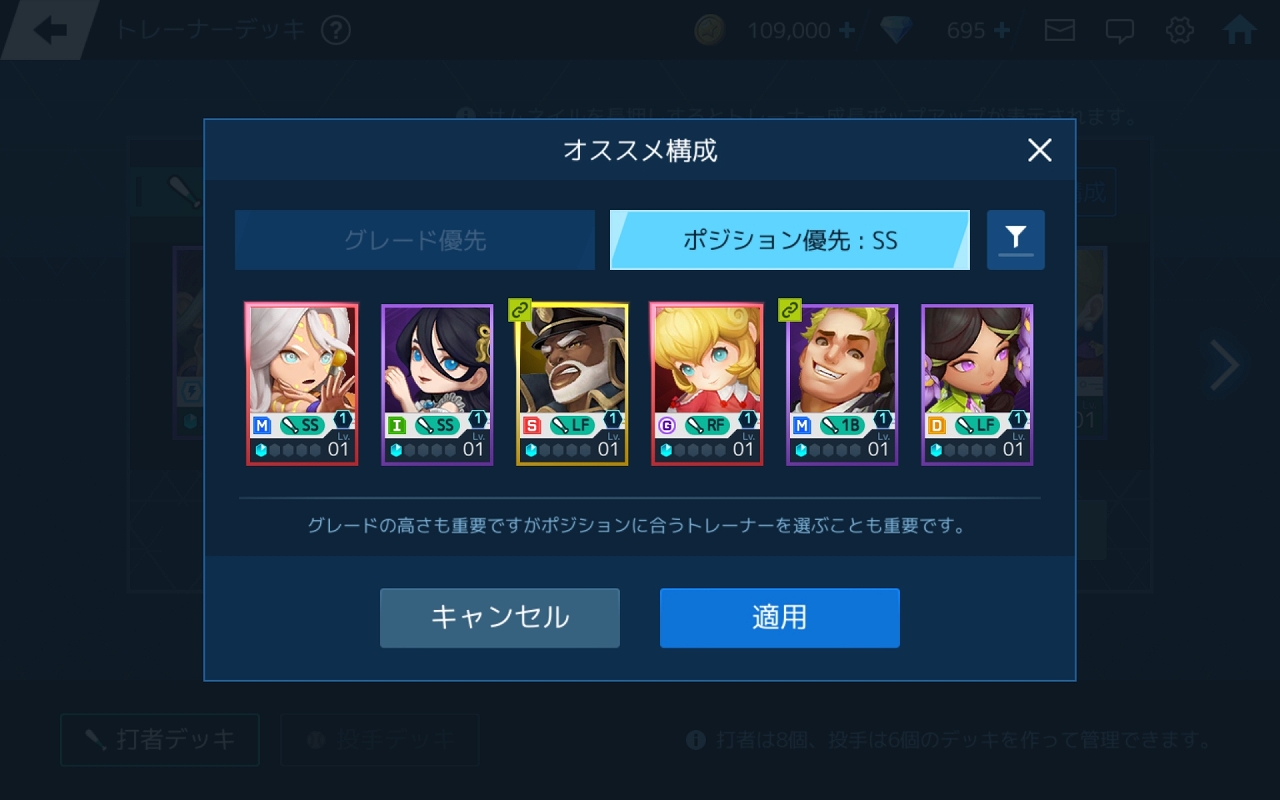Image resolution: width=1280 pixels, height=800 pixels.
Task: Select white-haired SS trainer card
Action: click(301, 384)
